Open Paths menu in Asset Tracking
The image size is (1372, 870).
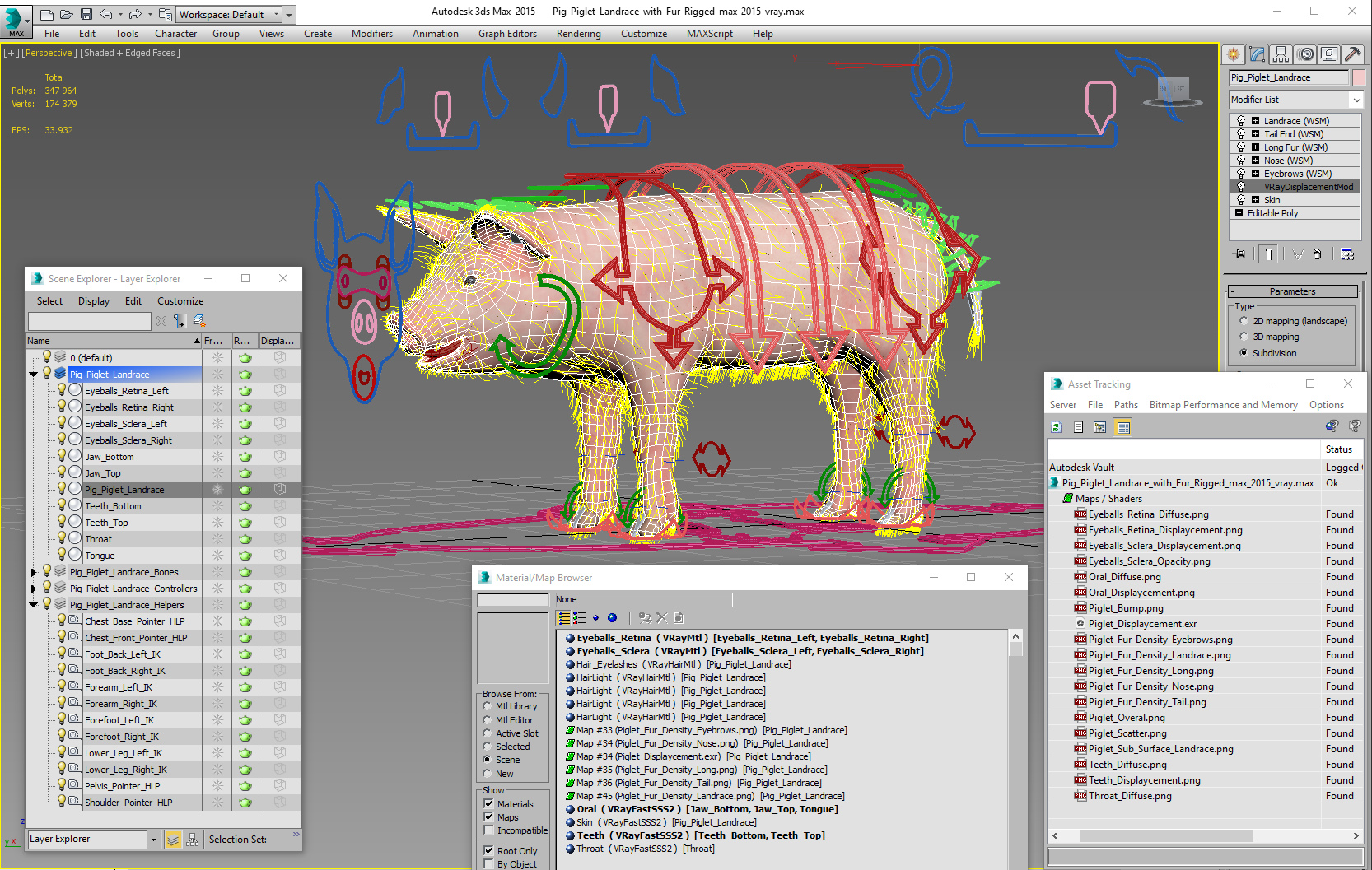click(1126, 405)
